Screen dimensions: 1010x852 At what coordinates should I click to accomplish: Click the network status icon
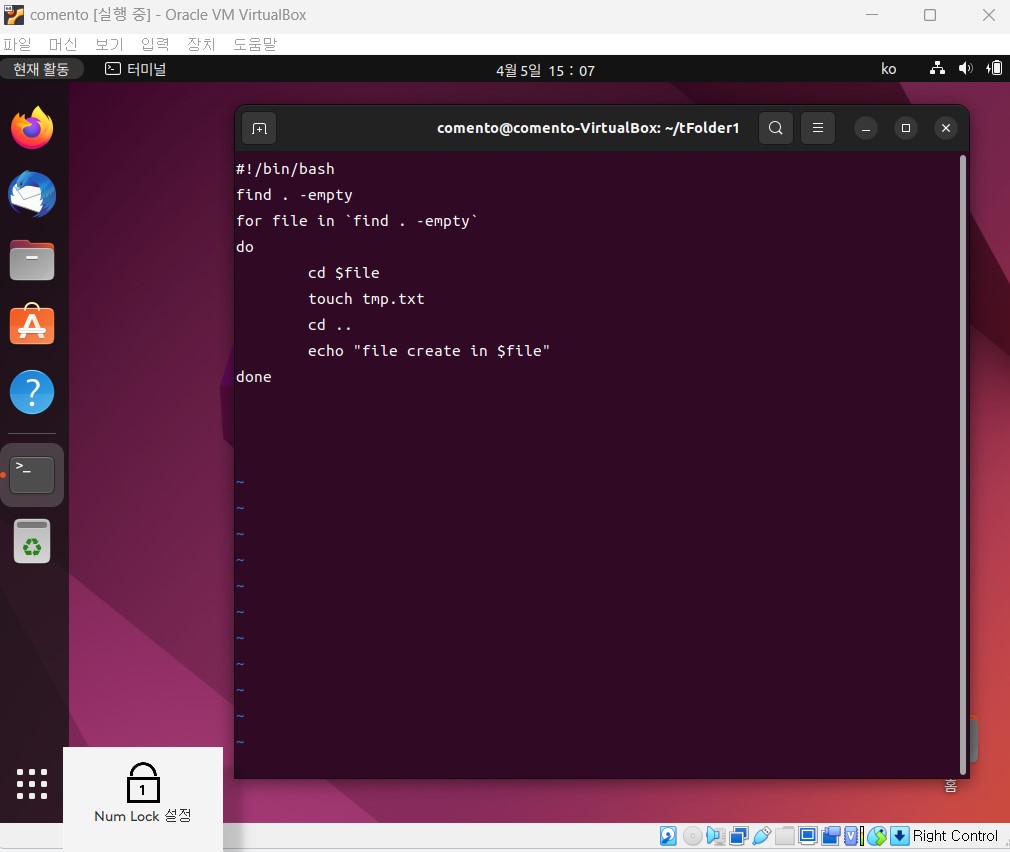coord(937,68)
